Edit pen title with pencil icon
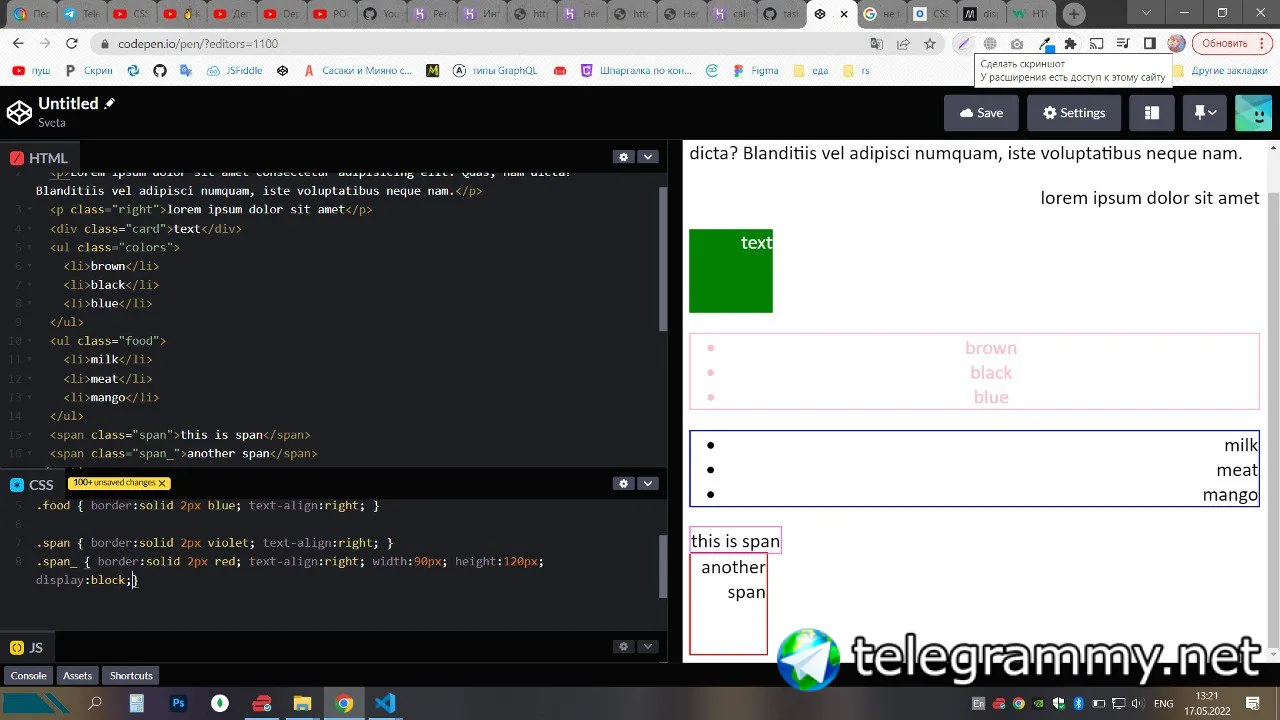The image size is (1280, 720). click(x=109, y=103)
